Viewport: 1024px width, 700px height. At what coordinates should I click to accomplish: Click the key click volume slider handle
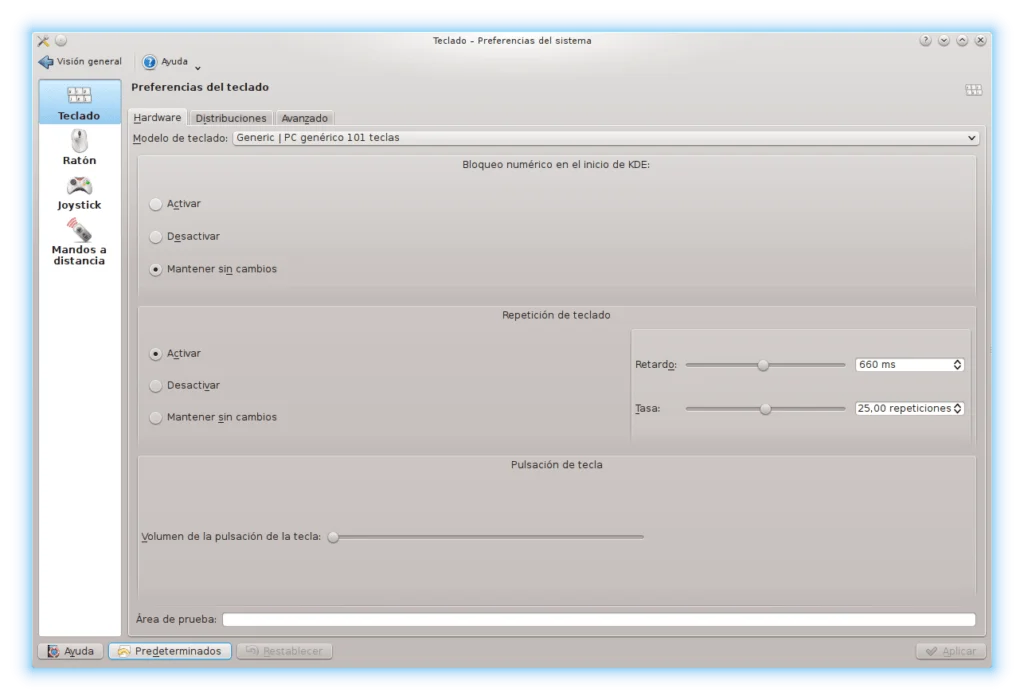tap(333, 537)
